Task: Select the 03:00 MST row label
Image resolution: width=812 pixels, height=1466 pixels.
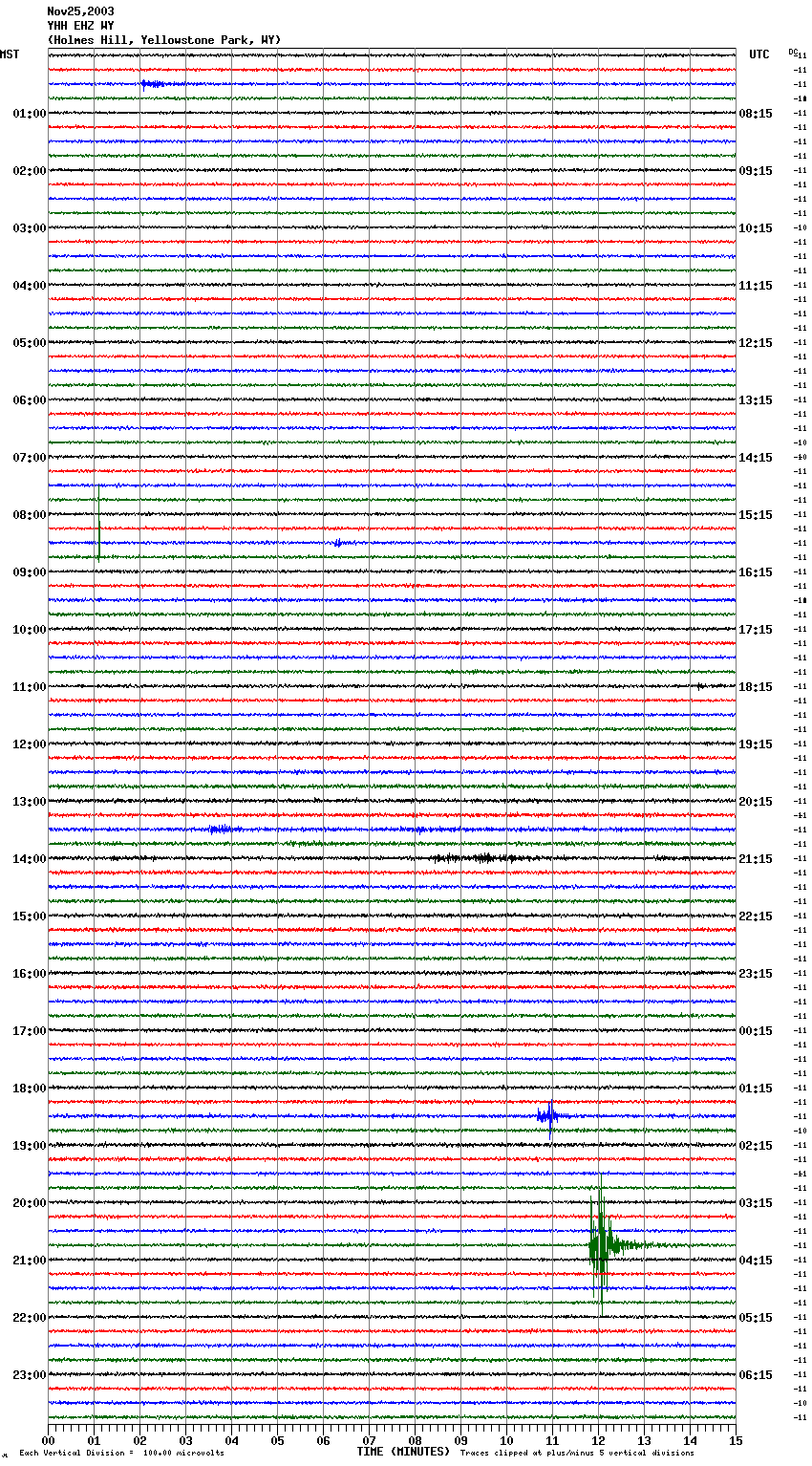Action: pos(30,228)
